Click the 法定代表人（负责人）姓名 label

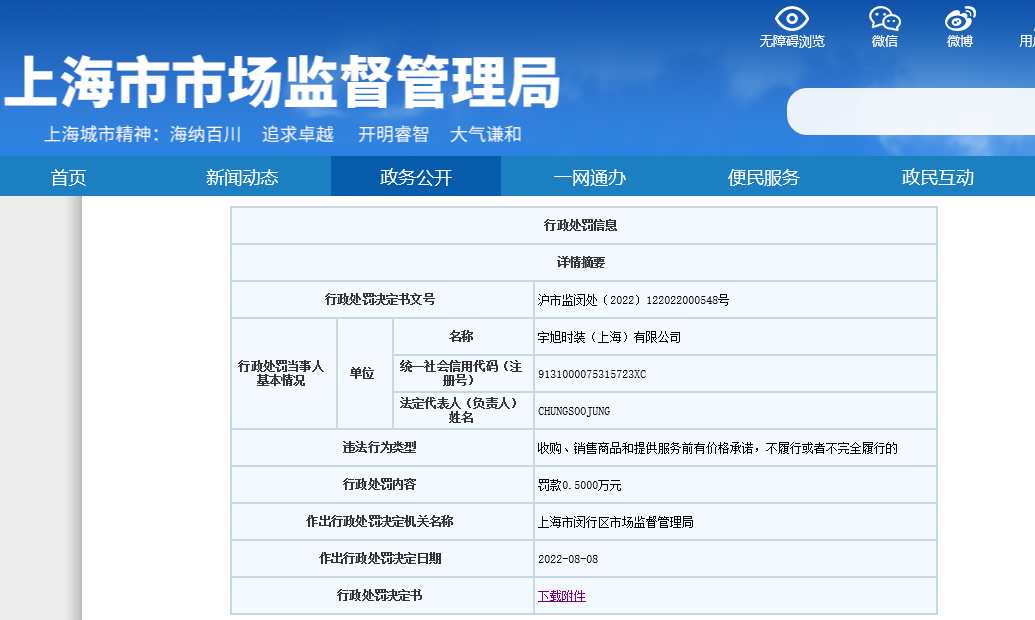461,410
